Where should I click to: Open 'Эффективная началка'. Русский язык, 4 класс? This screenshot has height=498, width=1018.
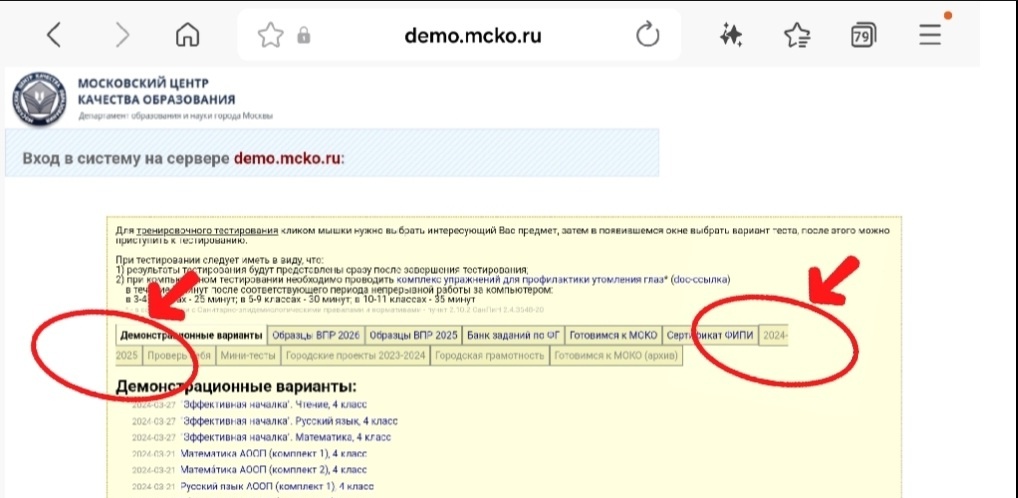[x=290, y=421]
